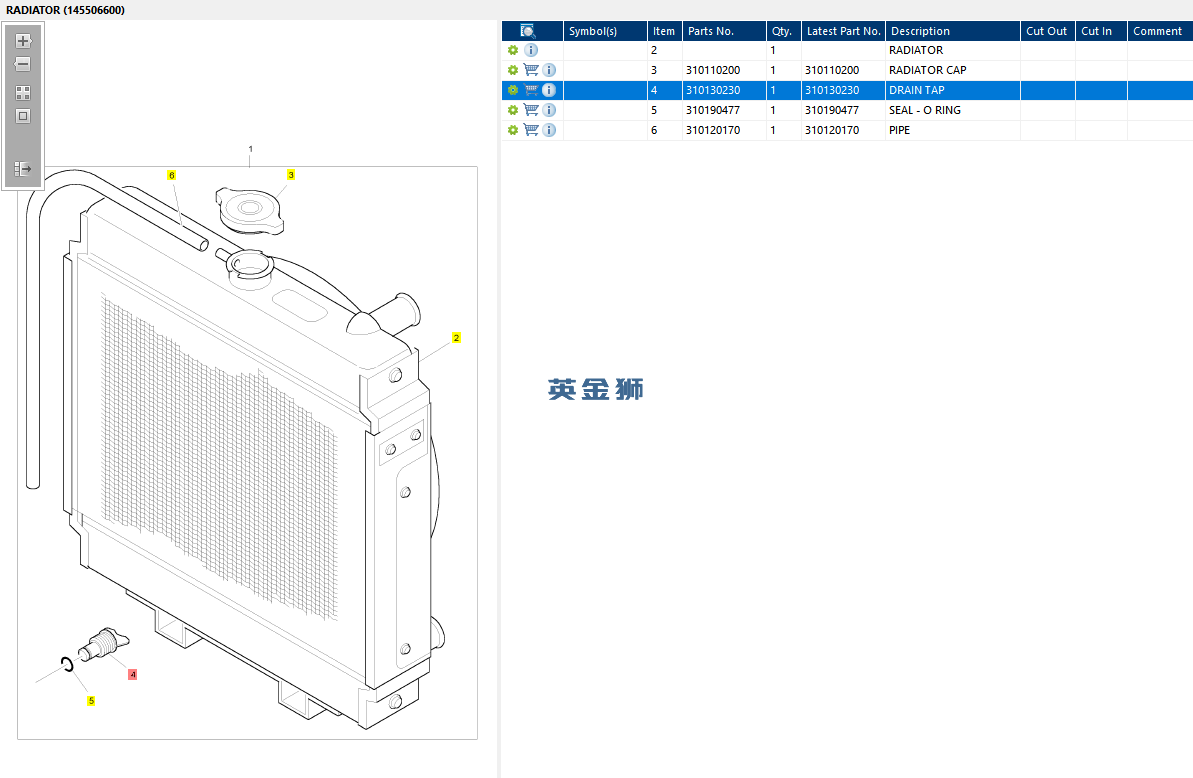Sort by Description column header
The width and height of the screenshot is (1193, 778).
953,31
